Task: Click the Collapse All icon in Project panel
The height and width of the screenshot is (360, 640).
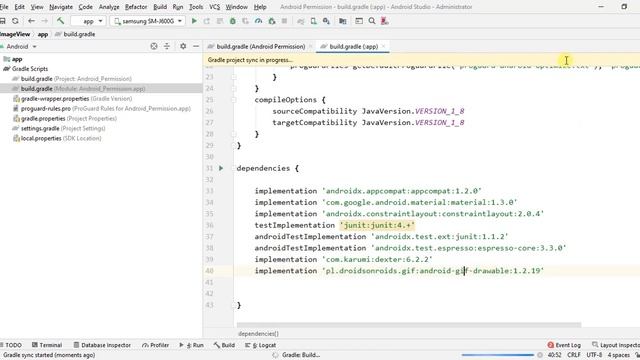Action: pos(167,46)
